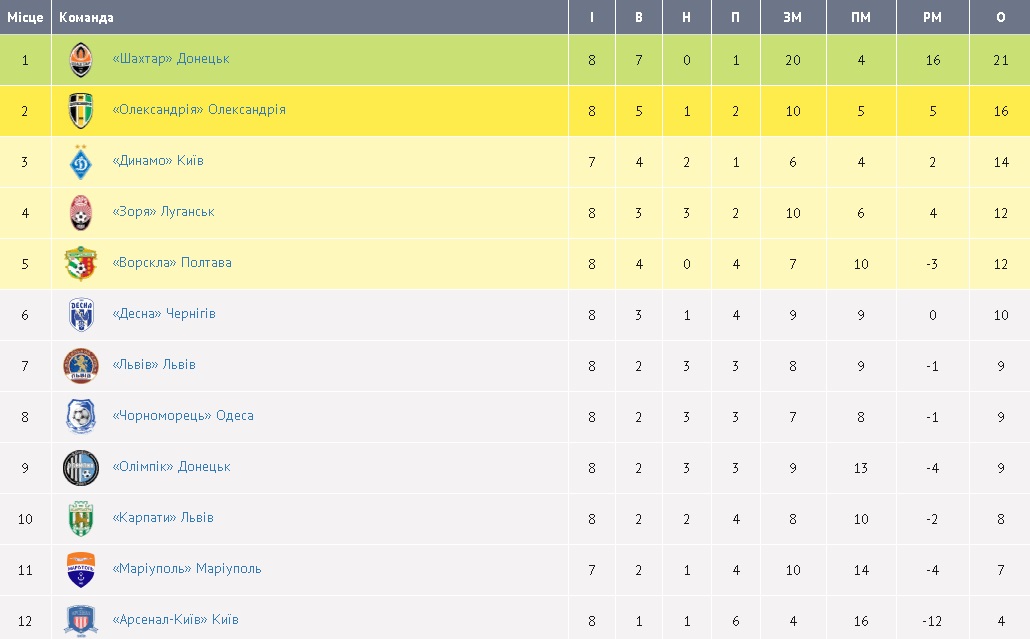1030x639 pixels.
Task: Click the Olimpik Donetsk round logo
Action: (81, 468)
